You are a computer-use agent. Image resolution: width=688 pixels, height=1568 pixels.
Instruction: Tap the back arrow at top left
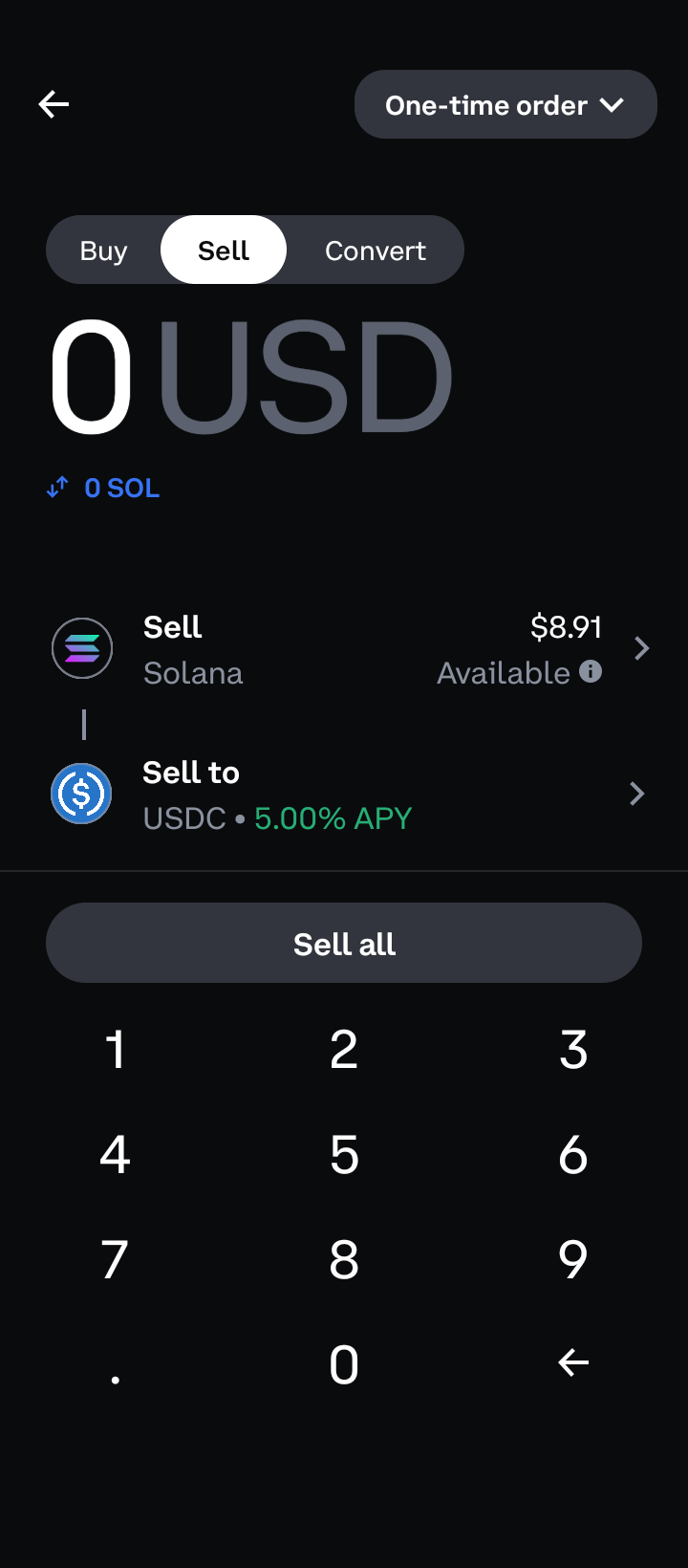pos(54,104)
